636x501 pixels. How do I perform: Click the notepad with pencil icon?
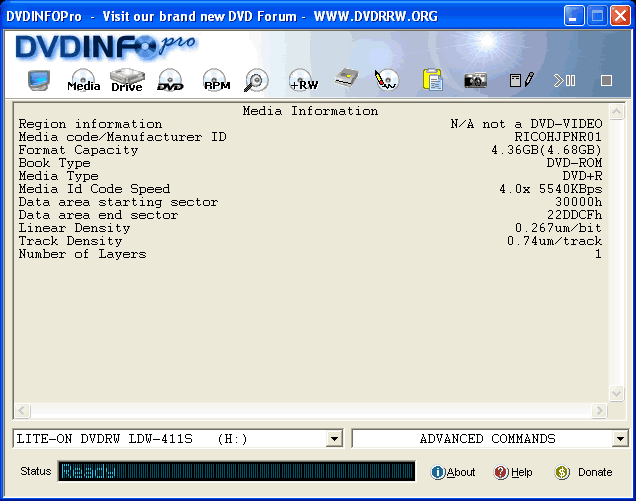[x=521, y=80]
